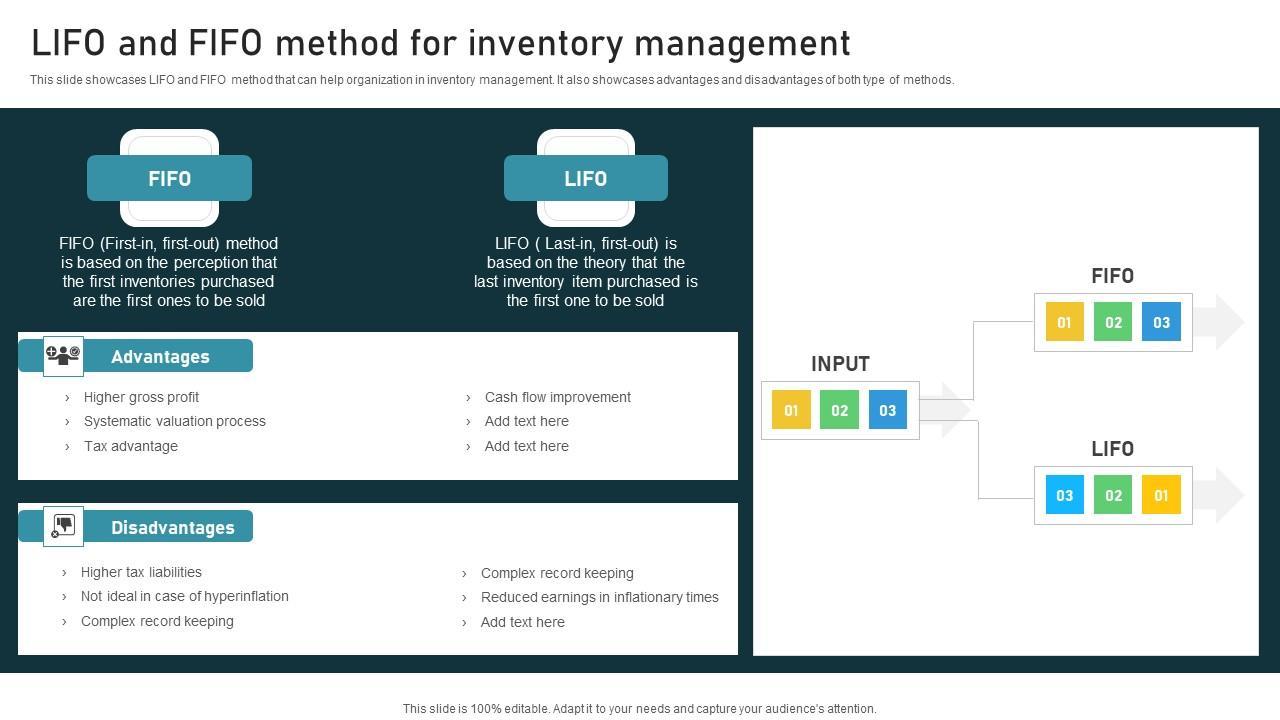Click the chevron bullet before Cash flow improvement
1280x720 pixels.
468,398
